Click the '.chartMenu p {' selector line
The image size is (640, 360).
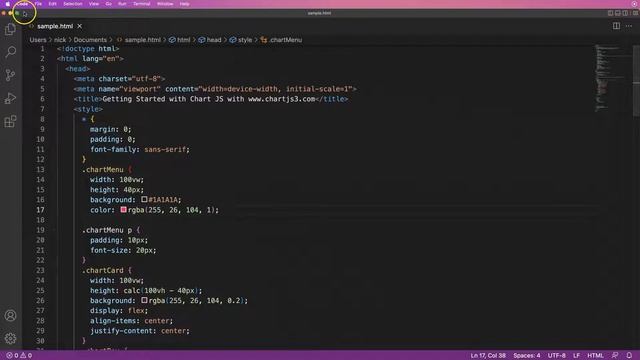pos(111,230)
